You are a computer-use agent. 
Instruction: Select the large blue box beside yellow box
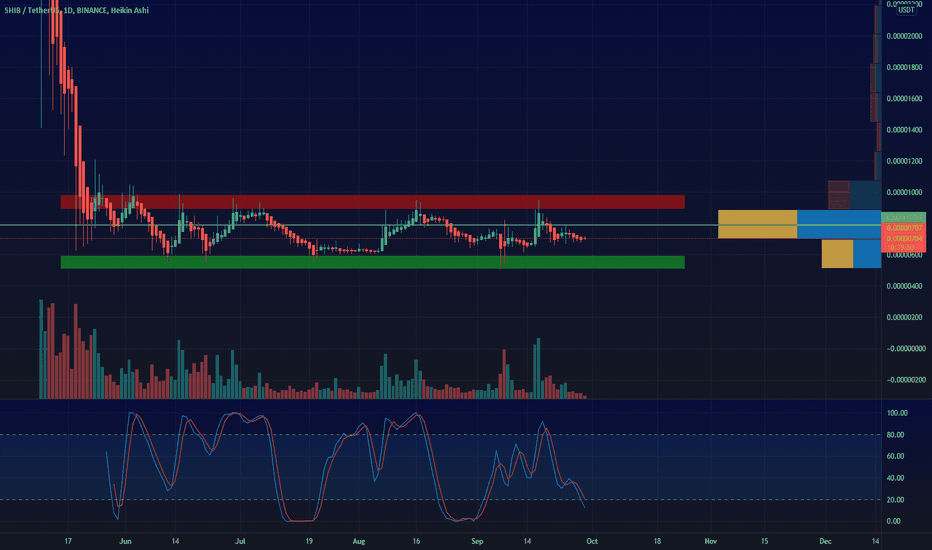(x=839, y=224)
